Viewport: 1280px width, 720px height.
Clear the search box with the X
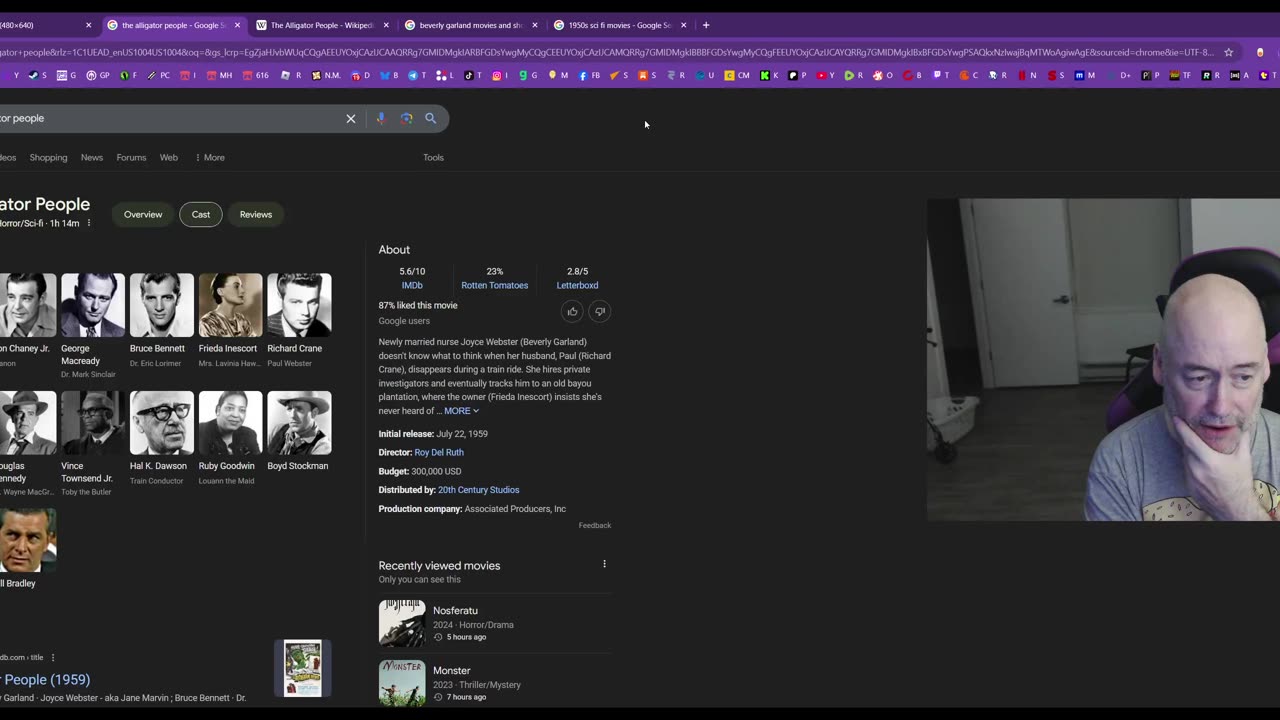(351, 118)
